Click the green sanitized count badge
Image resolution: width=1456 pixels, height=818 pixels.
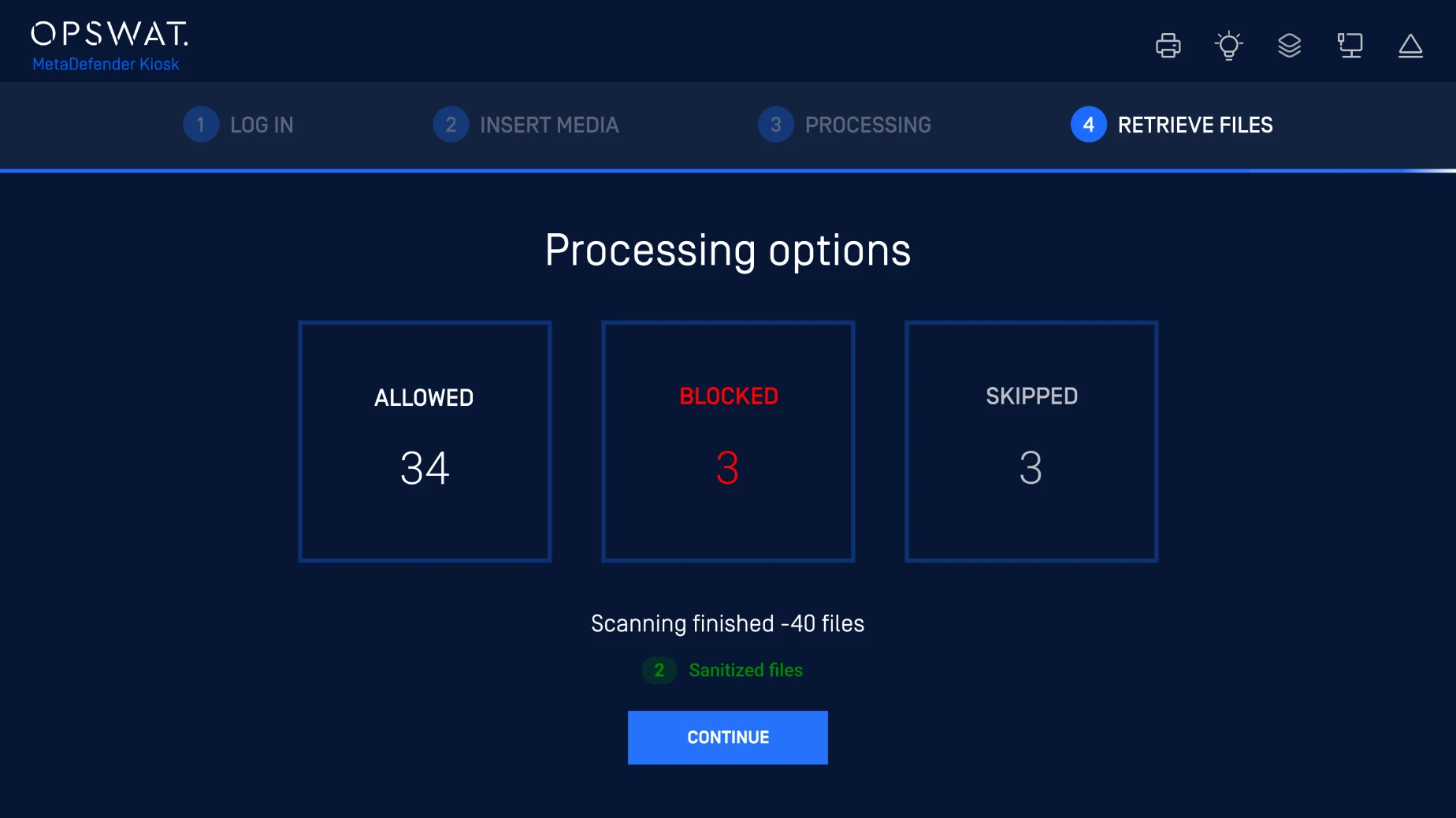[659, 670]
